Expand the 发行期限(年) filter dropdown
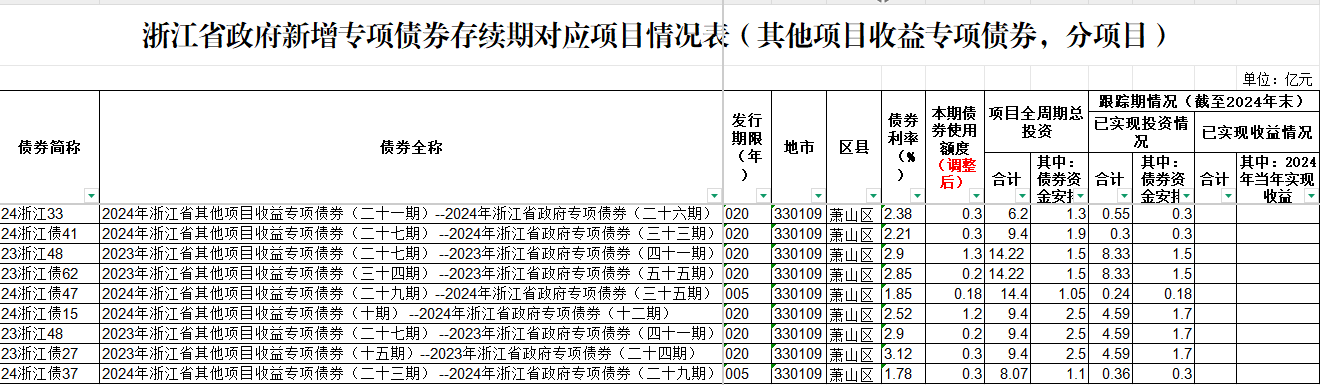The image size is (1320, 385). click(x=763, y=196)
